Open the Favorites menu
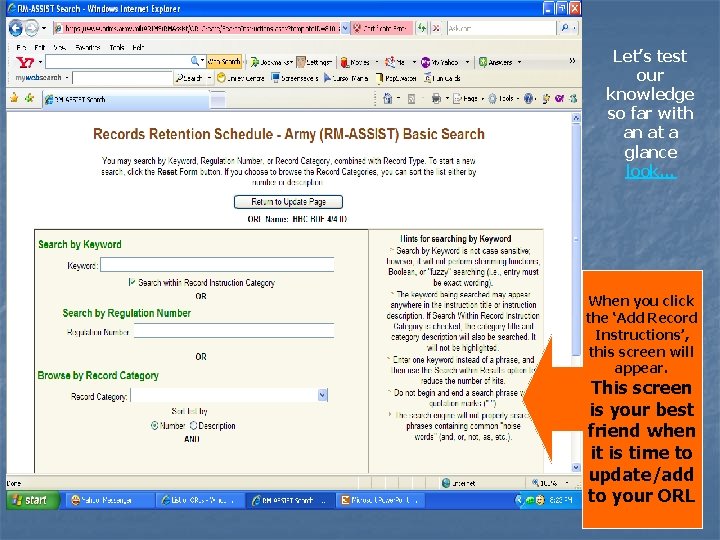This screenshot has height=540, width=720. [87, 47]
